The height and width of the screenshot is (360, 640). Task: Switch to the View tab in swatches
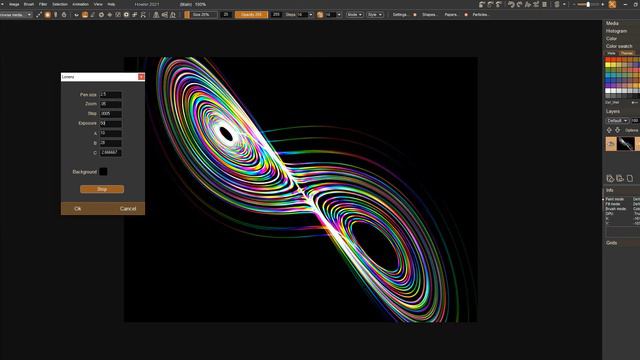tap(611, 53)
